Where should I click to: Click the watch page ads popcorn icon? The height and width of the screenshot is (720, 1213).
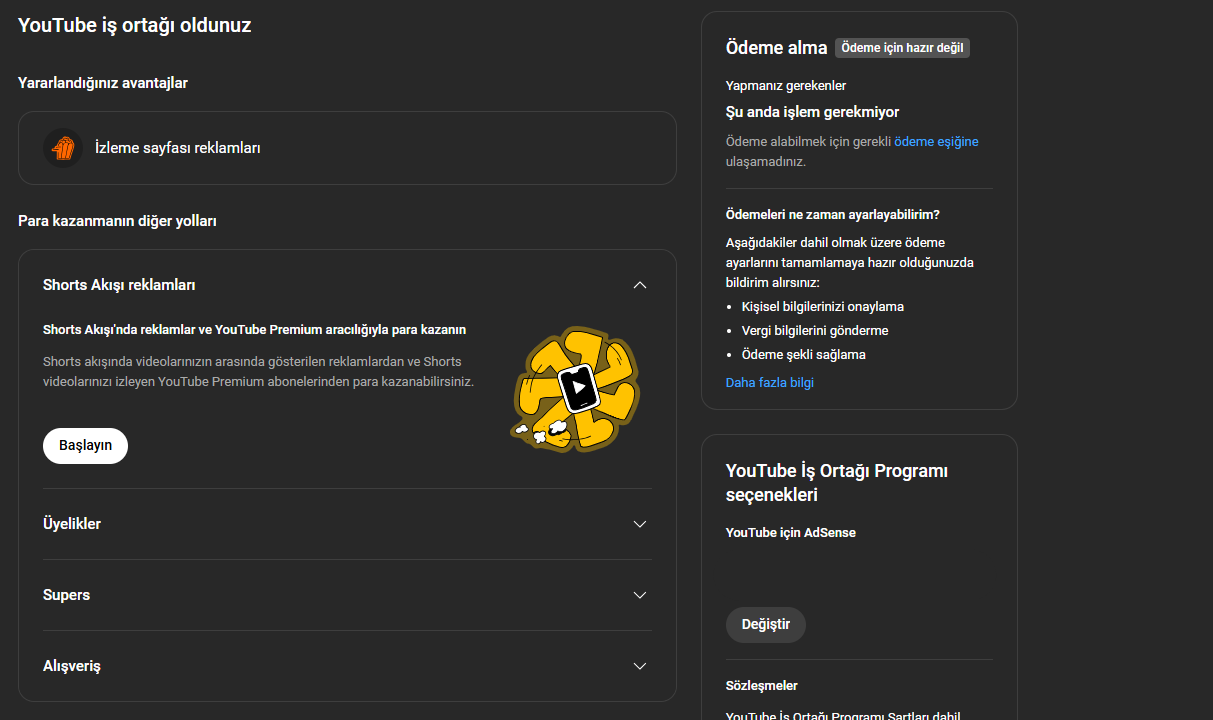coord(62,148)
